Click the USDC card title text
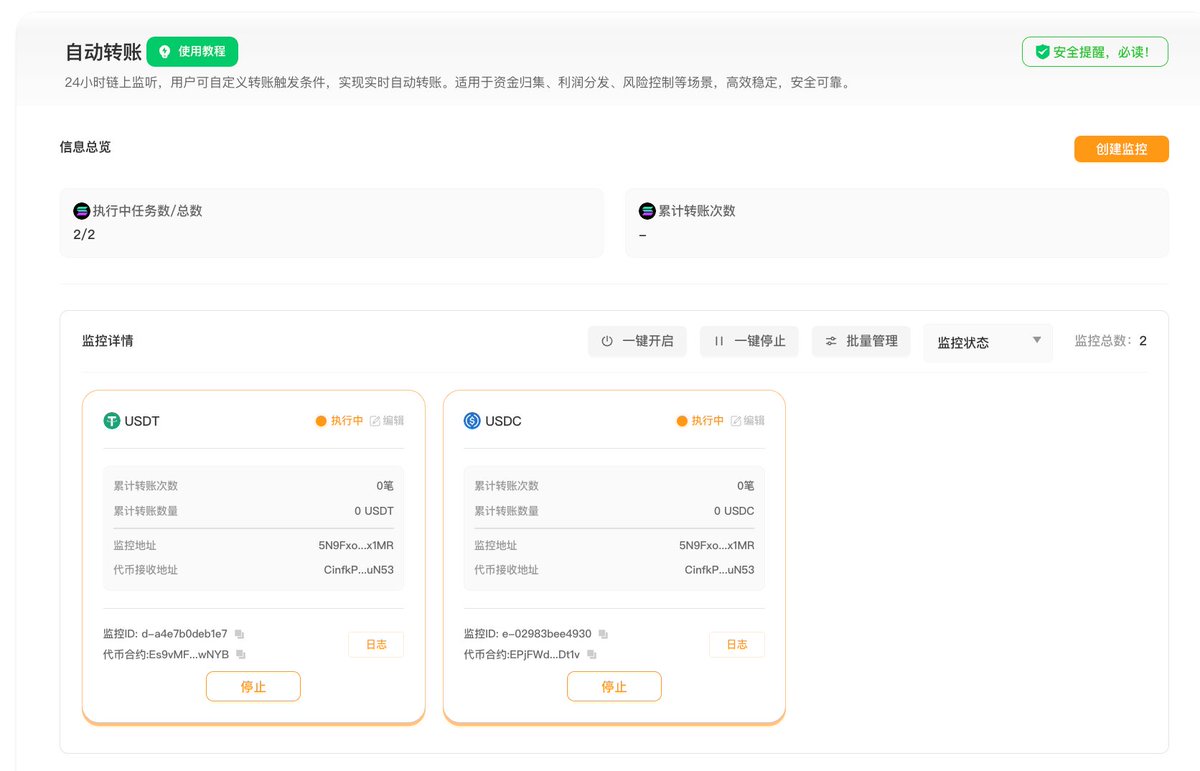This screenshot has height=771, width=1200. pyautogui.click(x=503, y=421)
